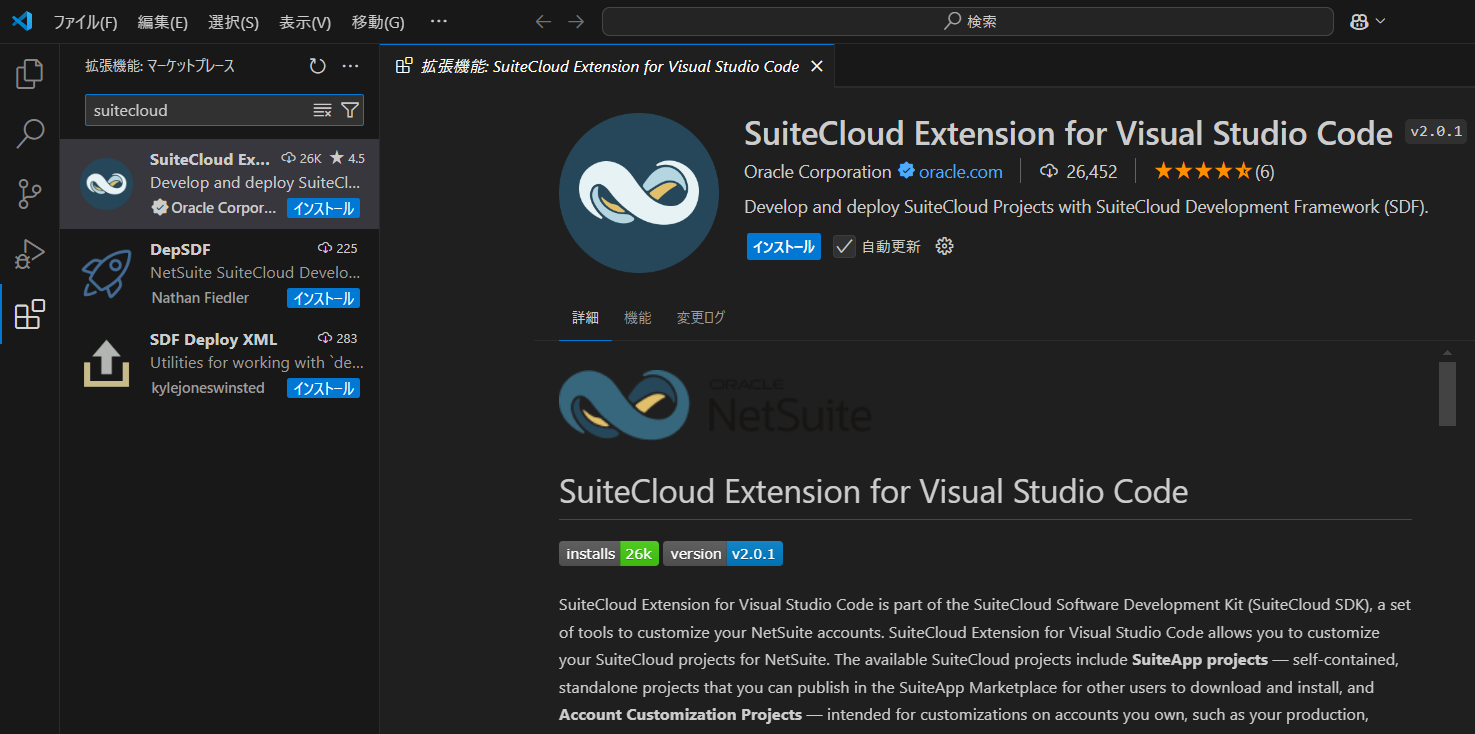This screenshot has width=1475, height=734.
Task: Open the extension filter options
Action: click(350, 110)
